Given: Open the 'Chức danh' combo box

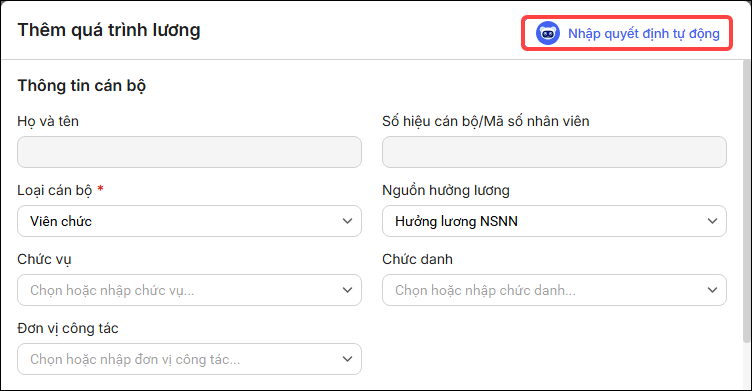Looking at the screenshot, I should 554,290.
